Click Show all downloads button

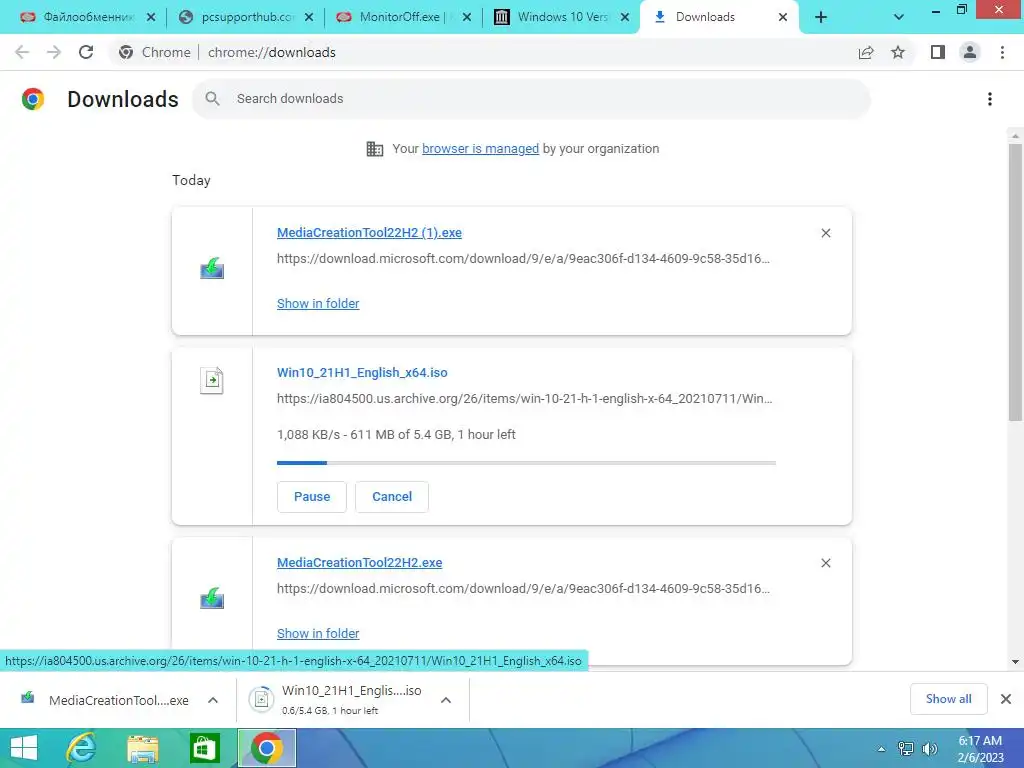tap(948, 699)
